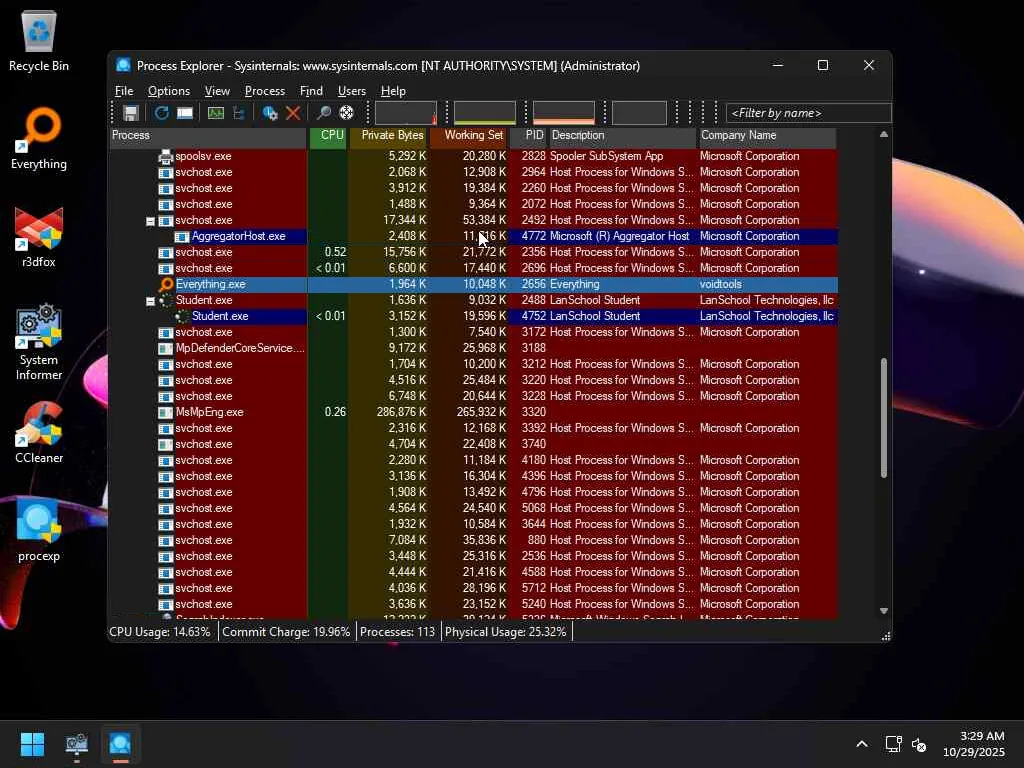
Task: Open the r3dfox desktop shortcut
Action: (39, 237)
